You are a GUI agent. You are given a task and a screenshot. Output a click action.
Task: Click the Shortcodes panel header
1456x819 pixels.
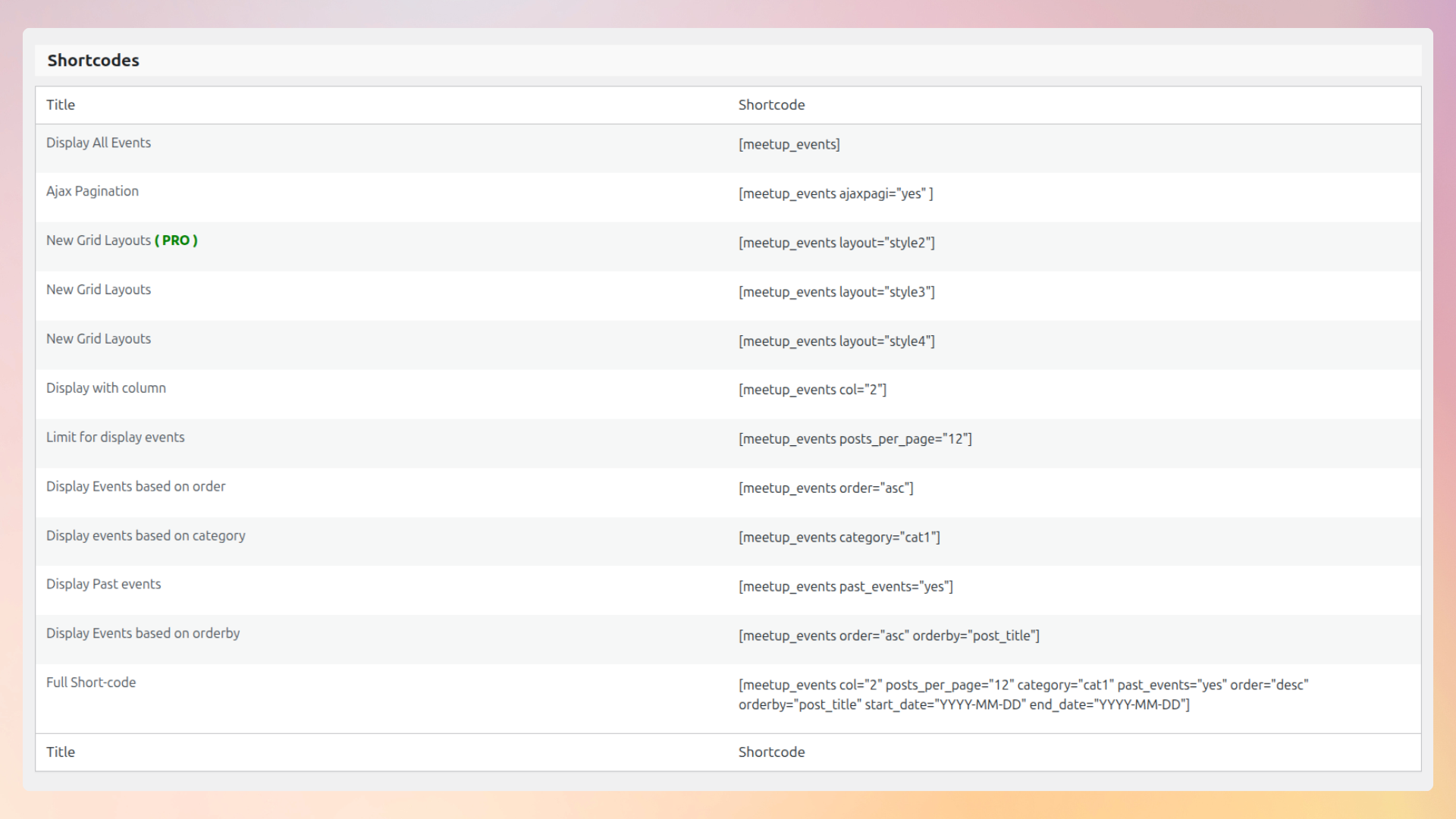tap(93, 60)
